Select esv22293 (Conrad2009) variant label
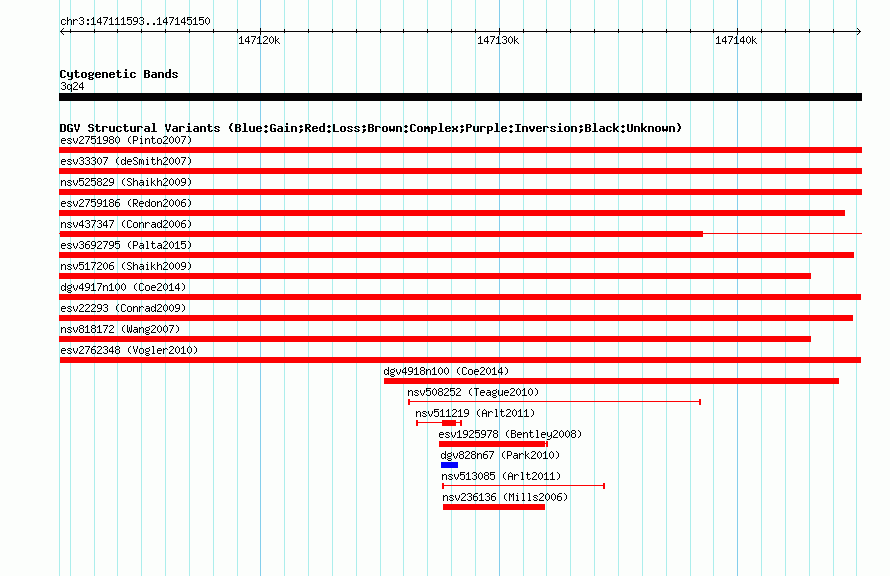This screenshot has height=576, width=890. click(123, 308)
